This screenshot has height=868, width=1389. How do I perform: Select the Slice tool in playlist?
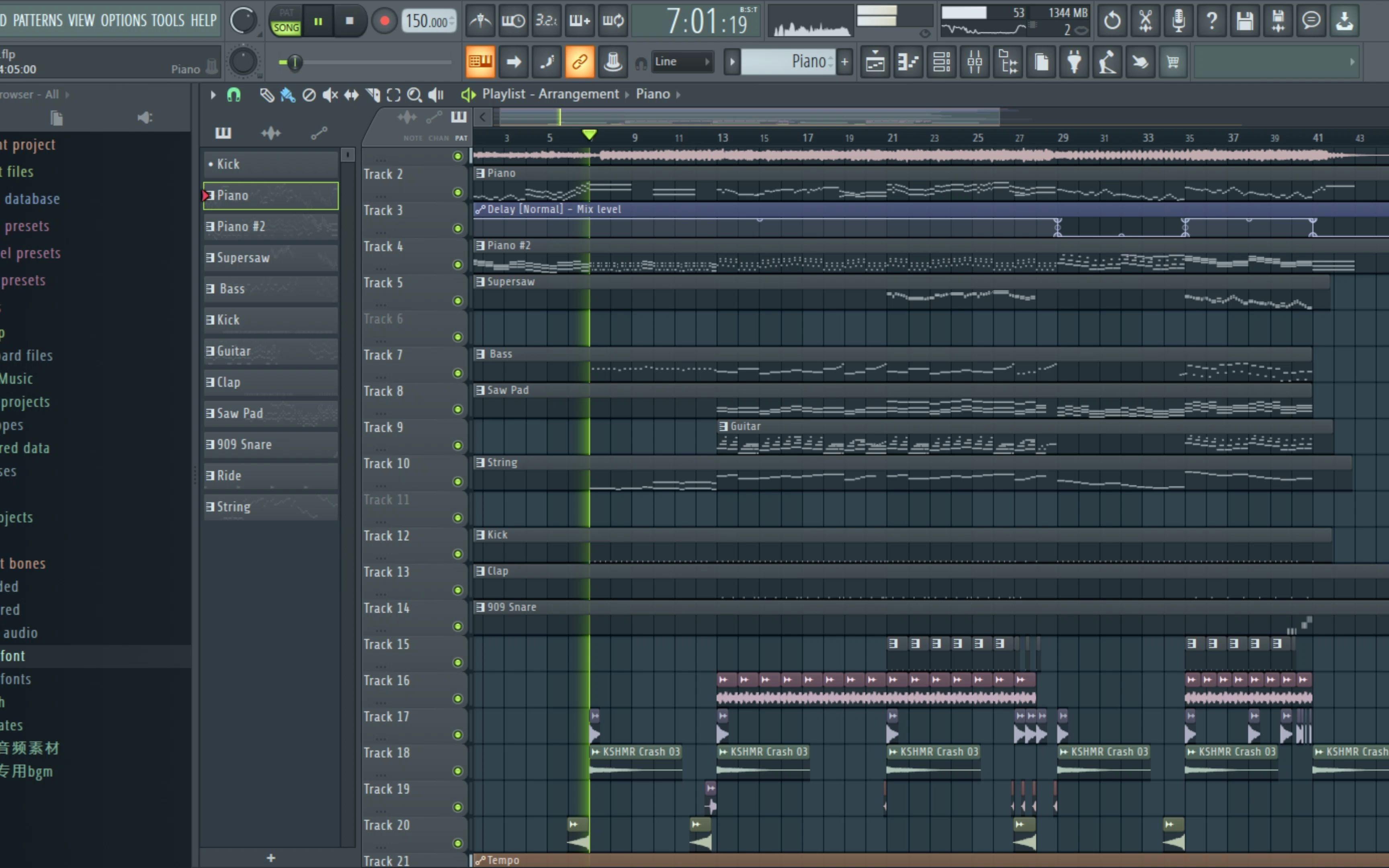point(373,95)
